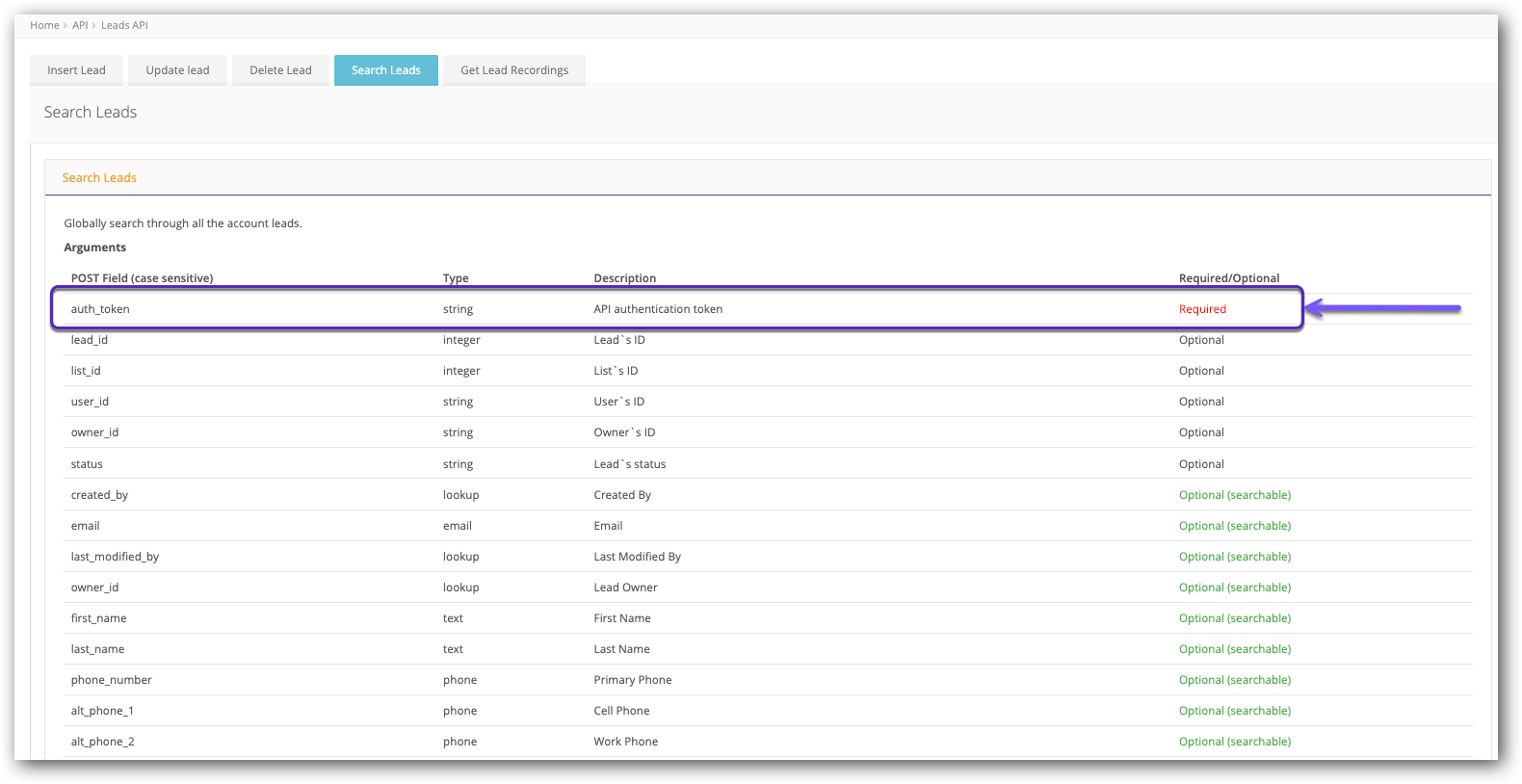Click the Type column header

[x=456, y=278]
